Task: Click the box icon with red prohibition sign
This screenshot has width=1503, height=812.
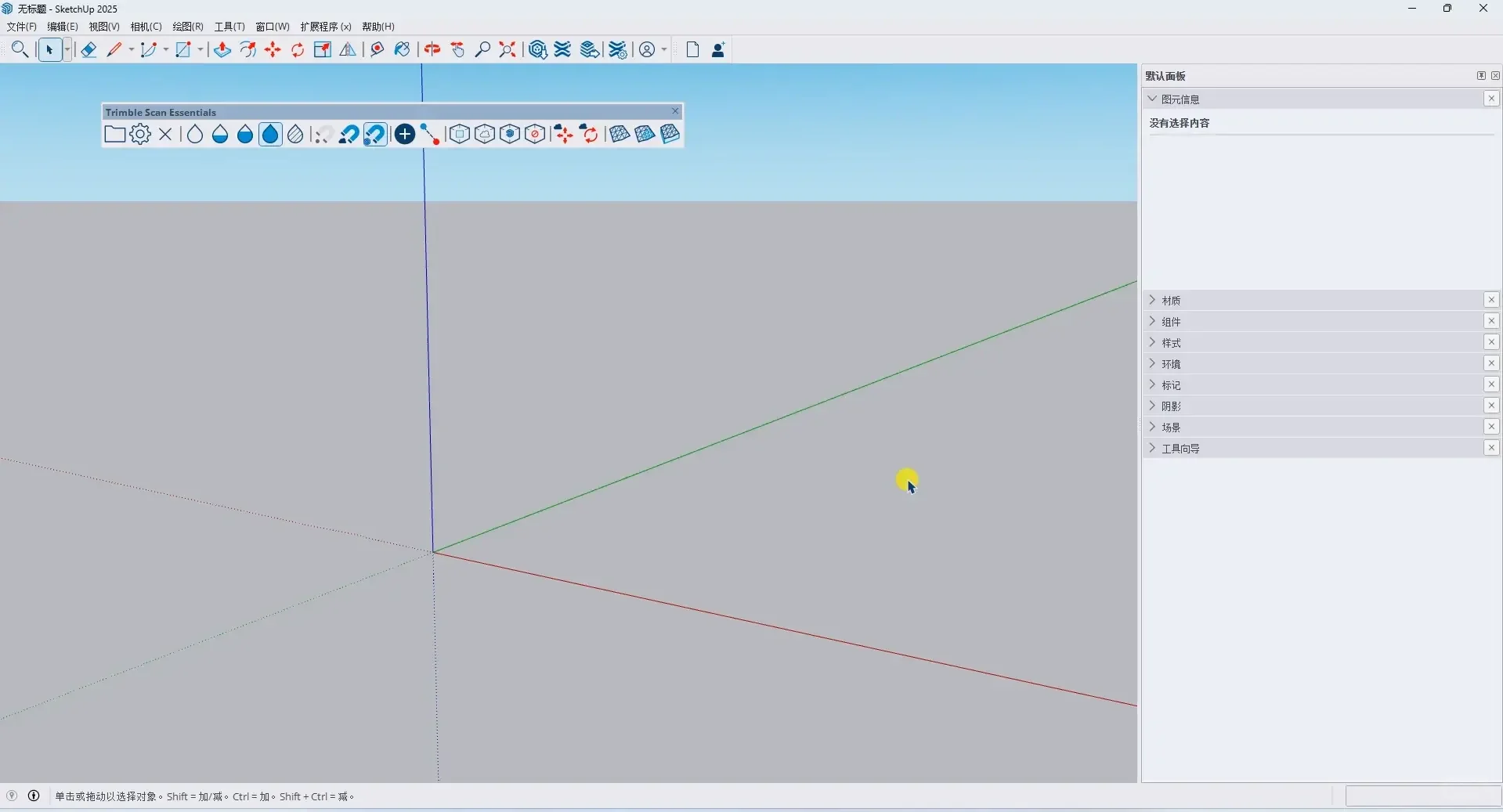Action: click(535, 135)
